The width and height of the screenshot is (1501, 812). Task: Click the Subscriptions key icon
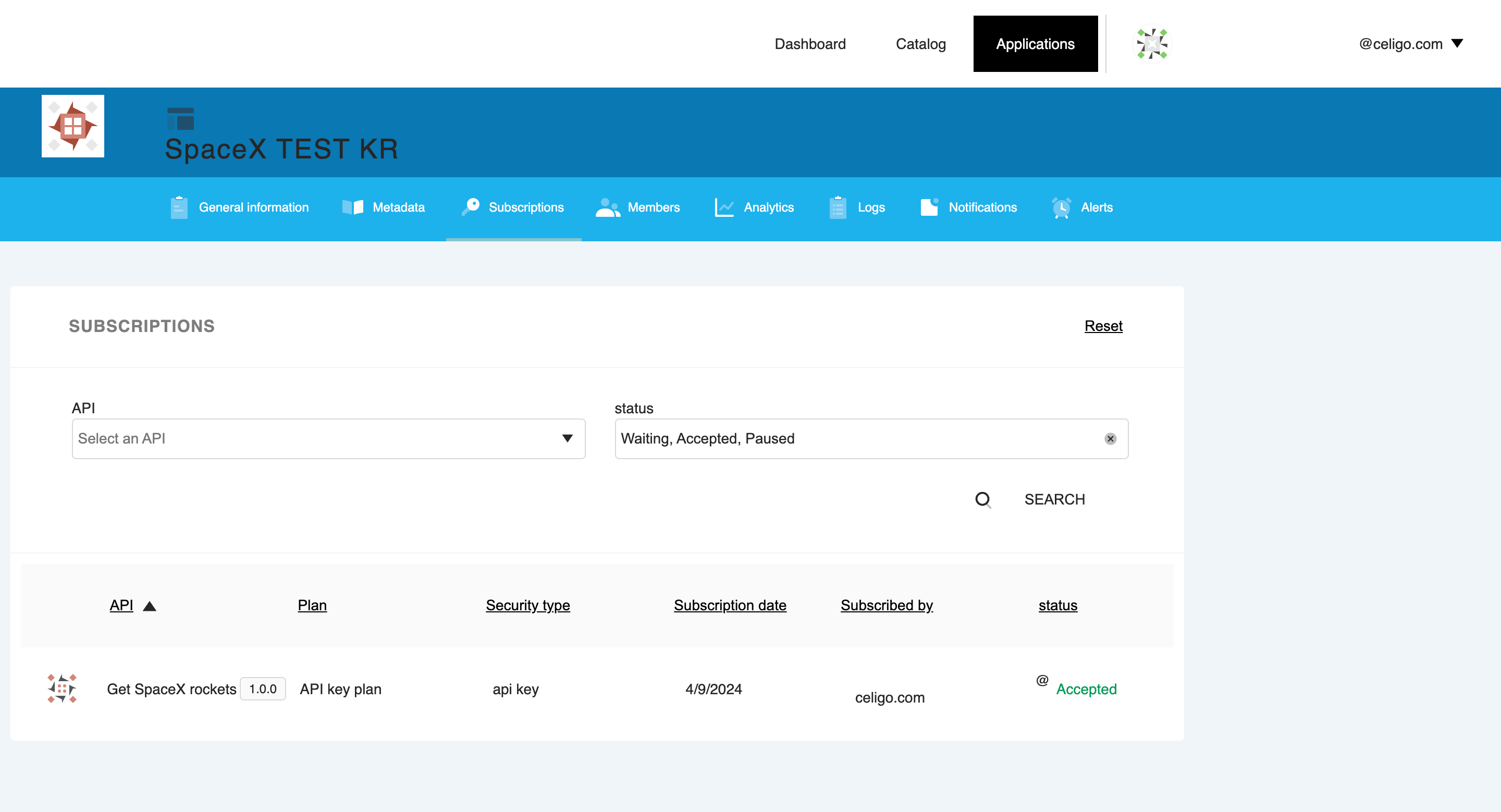point(471,207)
